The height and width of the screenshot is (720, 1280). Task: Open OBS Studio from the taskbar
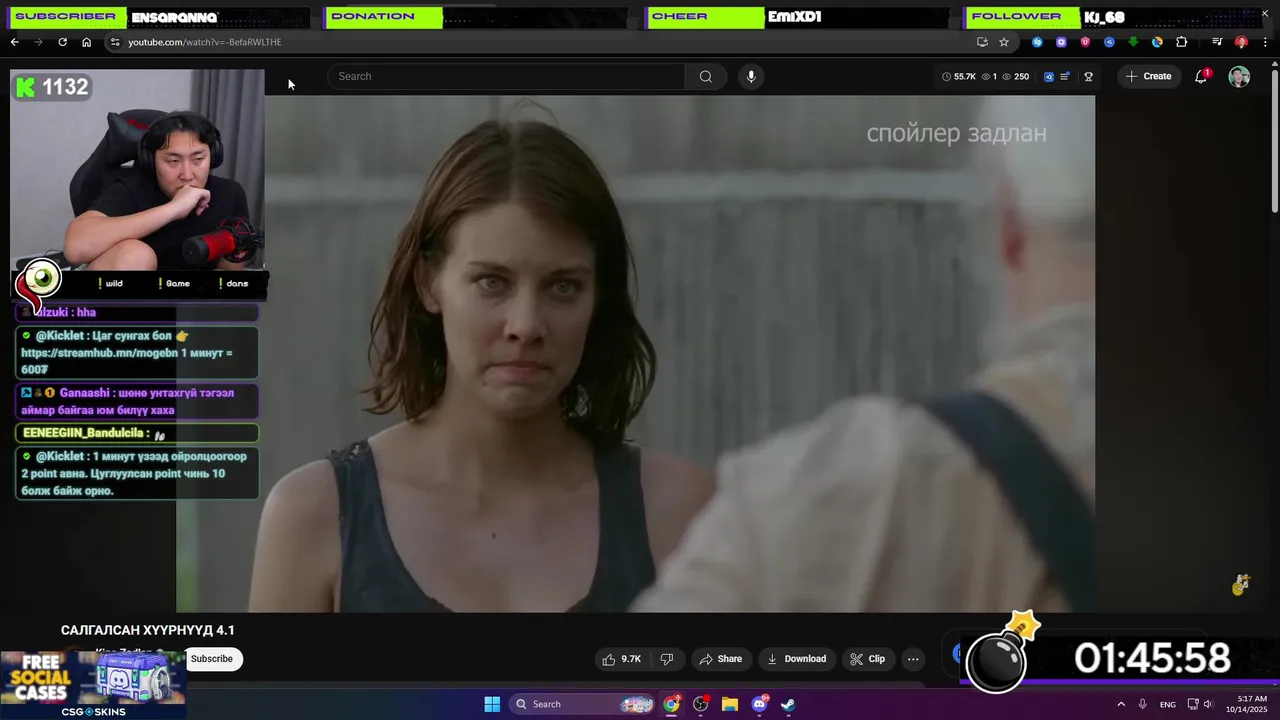click(x=701, y=704)
